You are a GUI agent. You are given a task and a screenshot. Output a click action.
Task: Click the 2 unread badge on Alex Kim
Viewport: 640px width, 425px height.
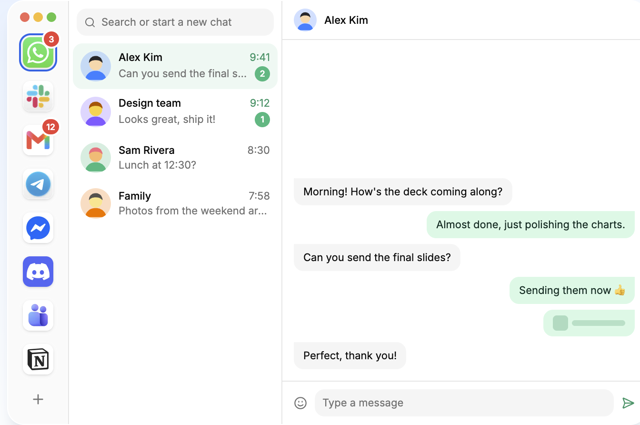click(262, 74)
